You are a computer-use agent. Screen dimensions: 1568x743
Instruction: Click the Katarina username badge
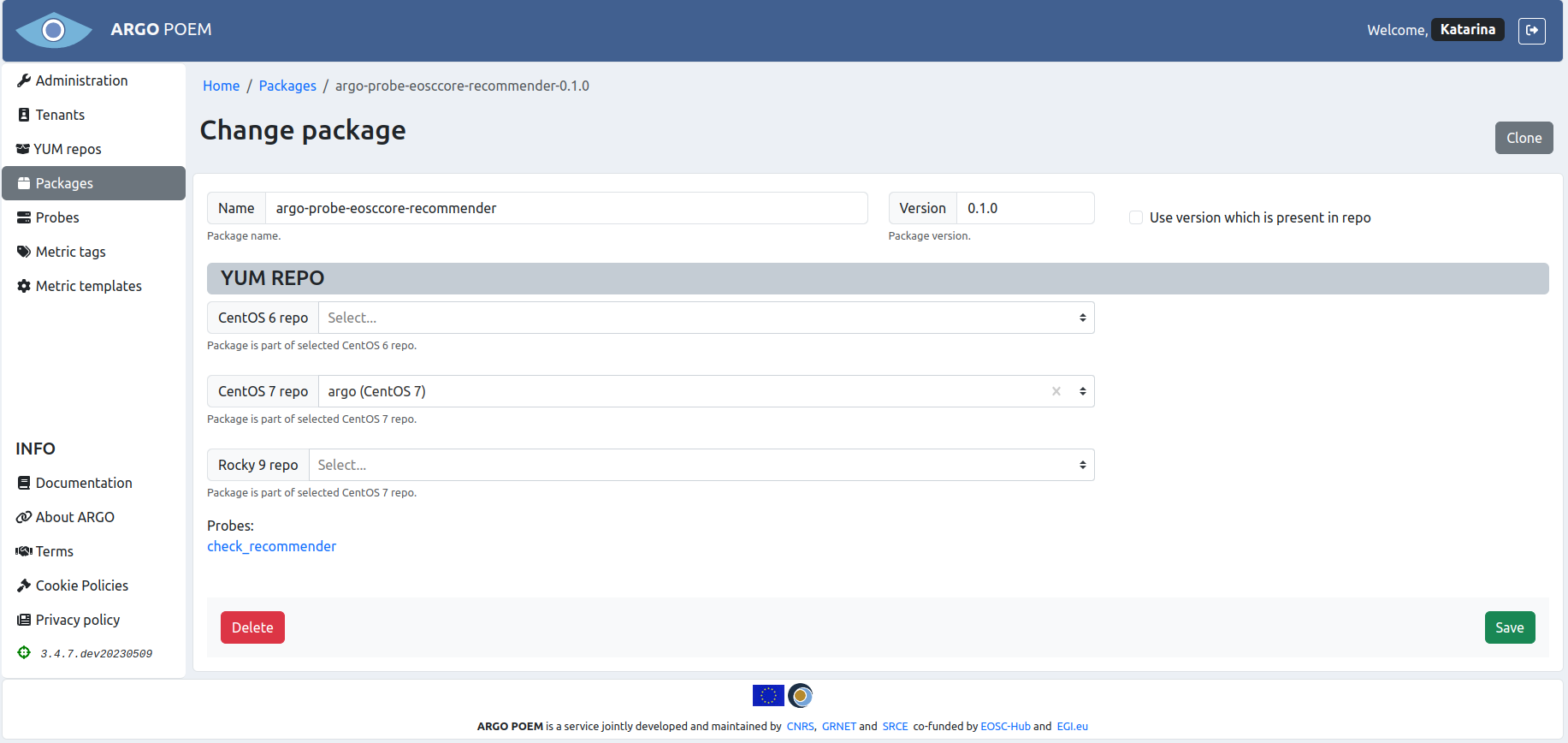pyautogui.click(x=1467, y=29)
